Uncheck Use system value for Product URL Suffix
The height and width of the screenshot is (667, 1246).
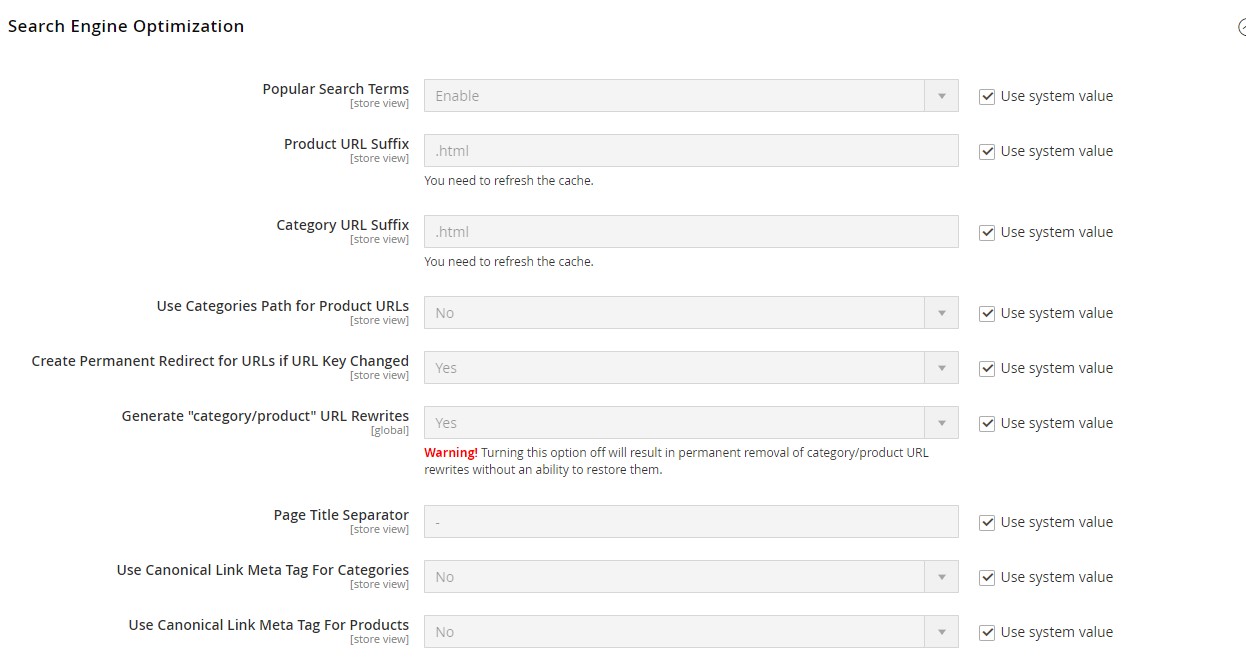click(x=987, y=151)
